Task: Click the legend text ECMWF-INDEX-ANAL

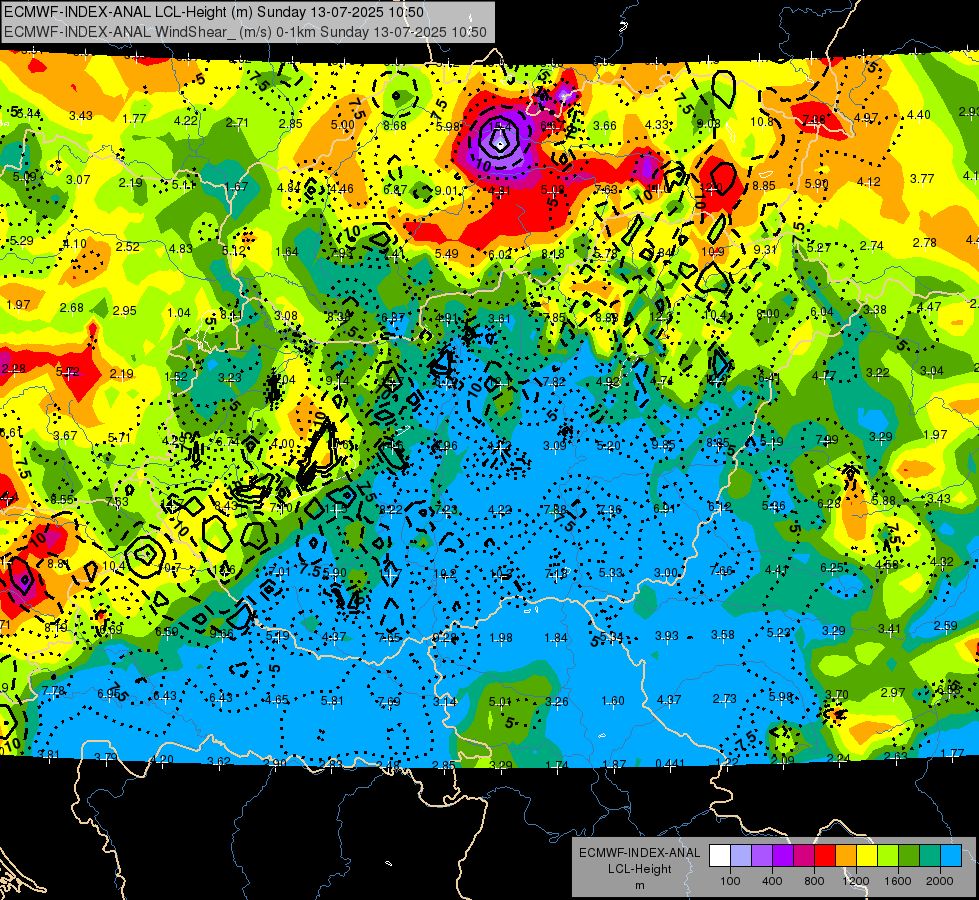Action: click(x=639, y=853)
